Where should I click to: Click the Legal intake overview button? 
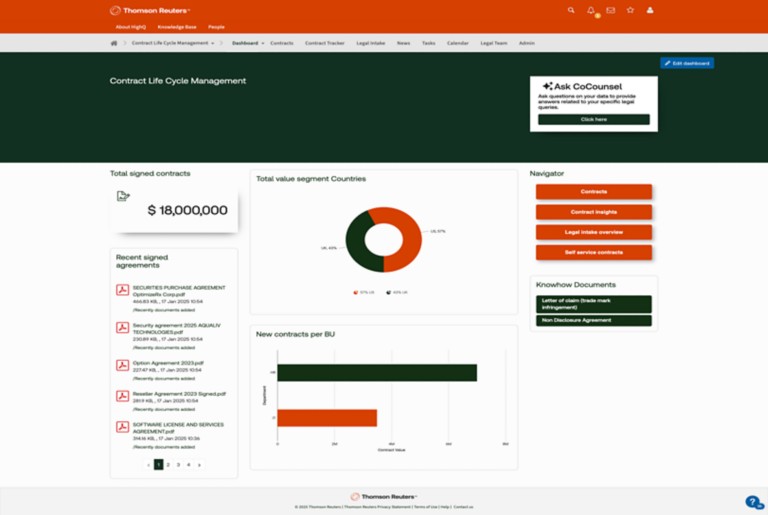pos(594,232)
